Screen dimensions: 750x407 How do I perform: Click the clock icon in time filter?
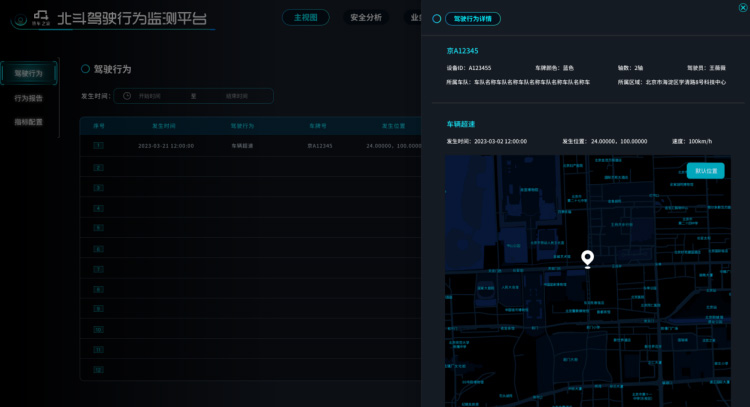[127, 96]
